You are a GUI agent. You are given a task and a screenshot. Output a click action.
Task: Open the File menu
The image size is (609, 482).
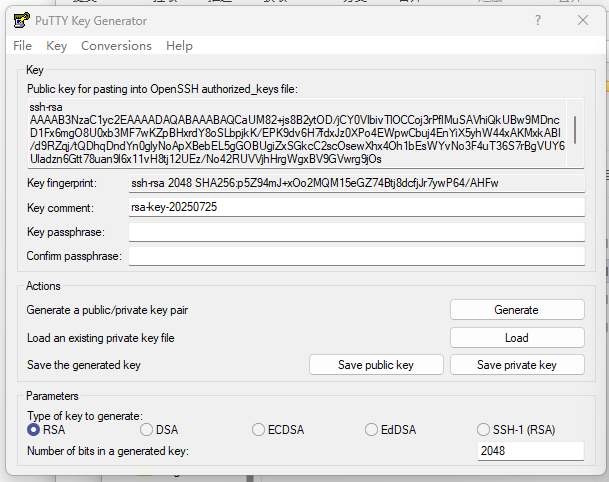pyautogui.click(x=22, y=46)
